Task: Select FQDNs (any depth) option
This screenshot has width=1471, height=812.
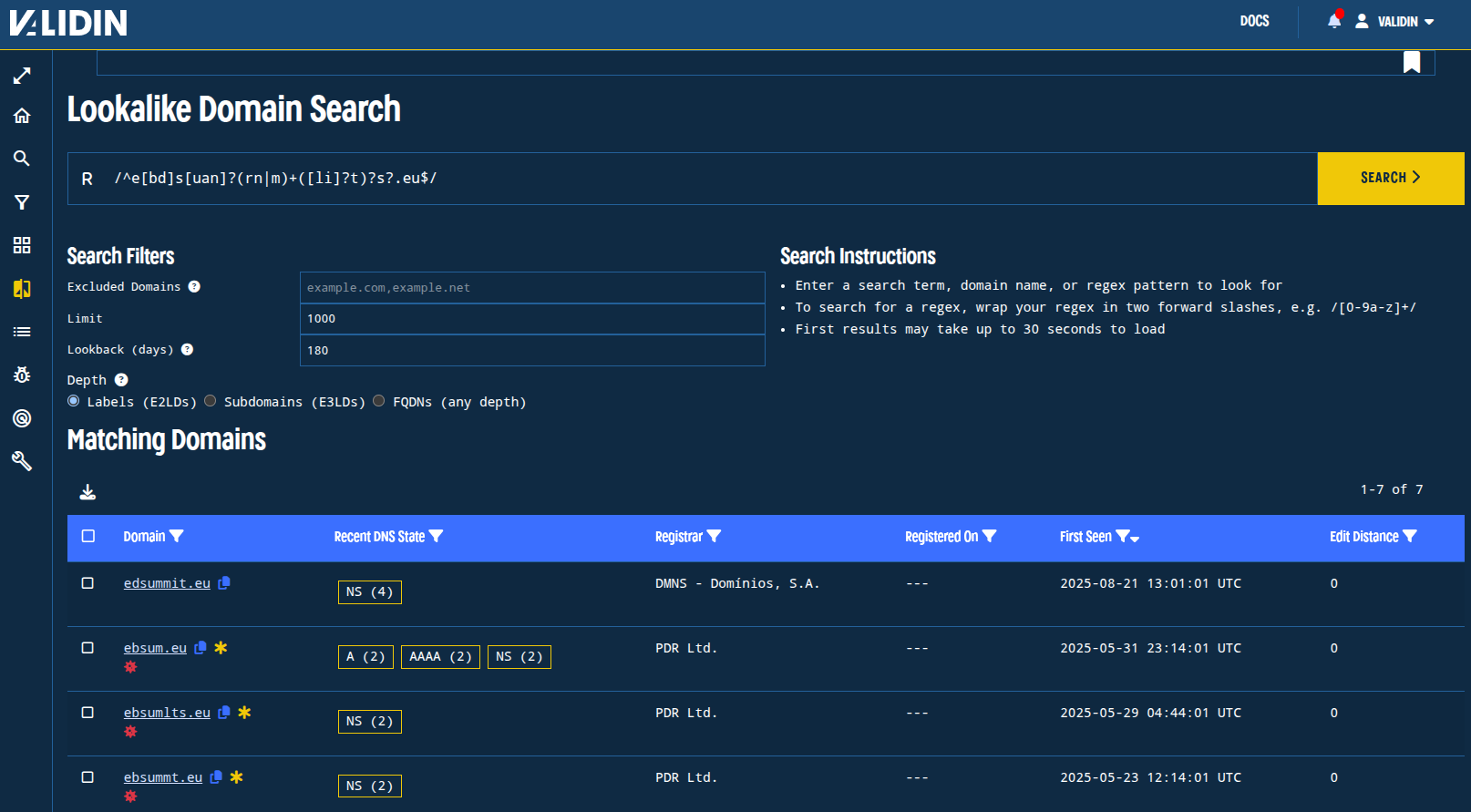Action: (379, 401)
